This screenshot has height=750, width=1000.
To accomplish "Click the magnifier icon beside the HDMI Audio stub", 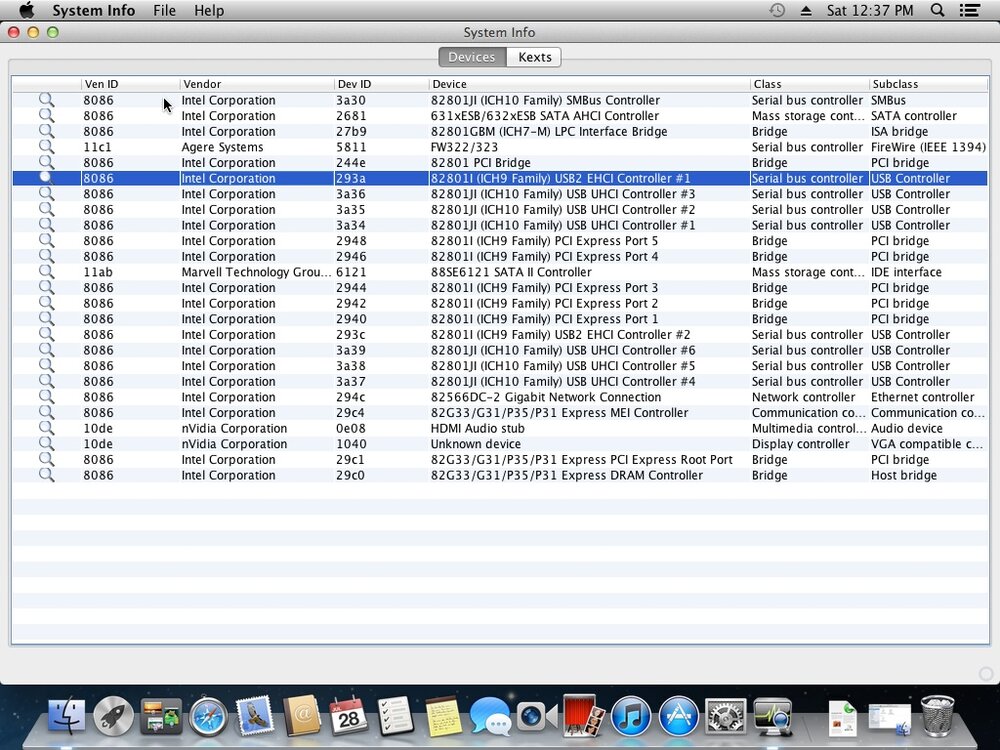I will pos(46,428).
